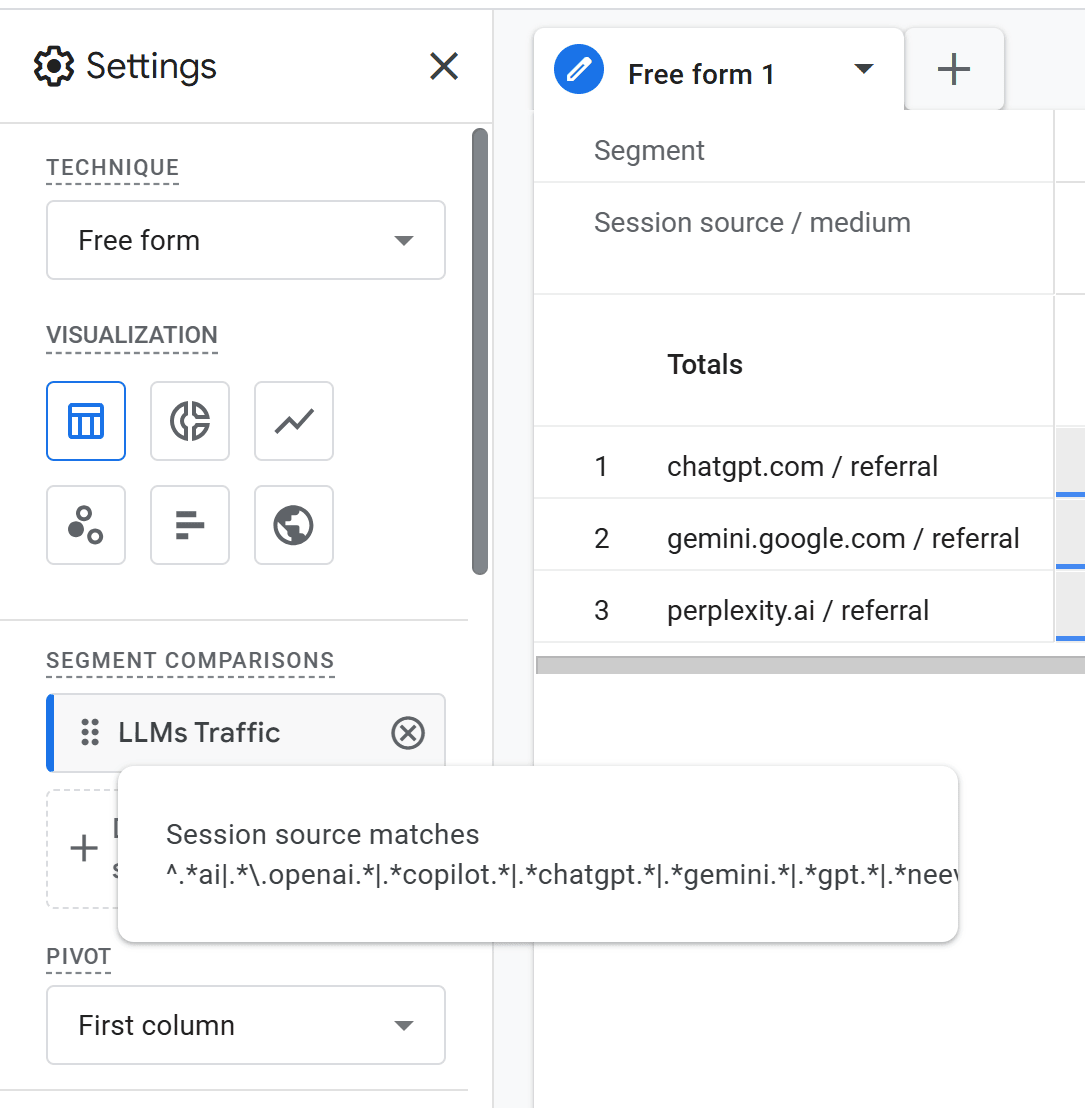Click the VISUALIZATION section label

[131, 335]
